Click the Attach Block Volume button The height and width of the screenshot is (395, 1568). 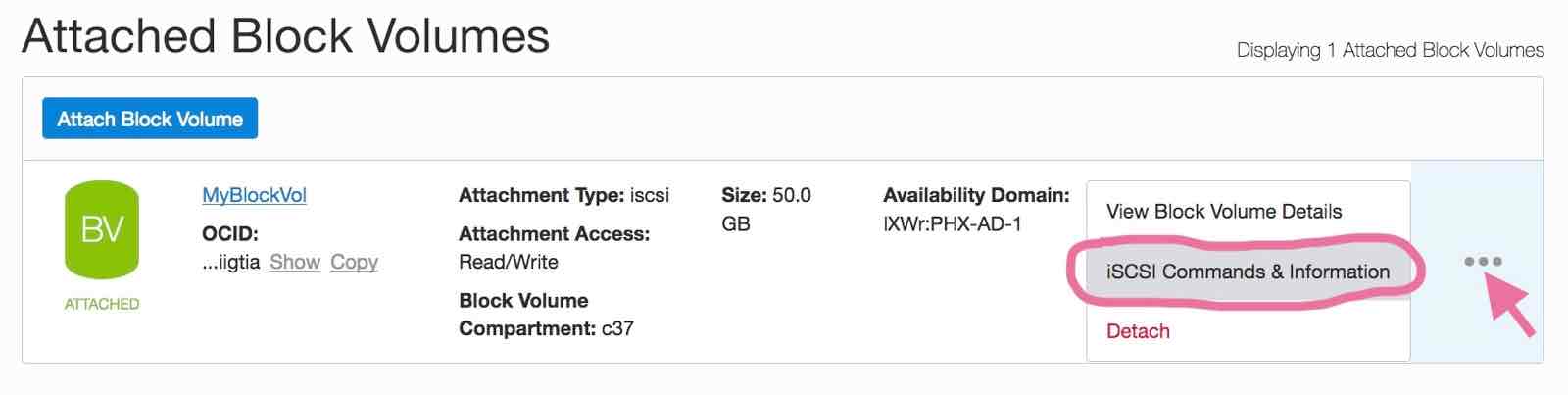point(150,119)
